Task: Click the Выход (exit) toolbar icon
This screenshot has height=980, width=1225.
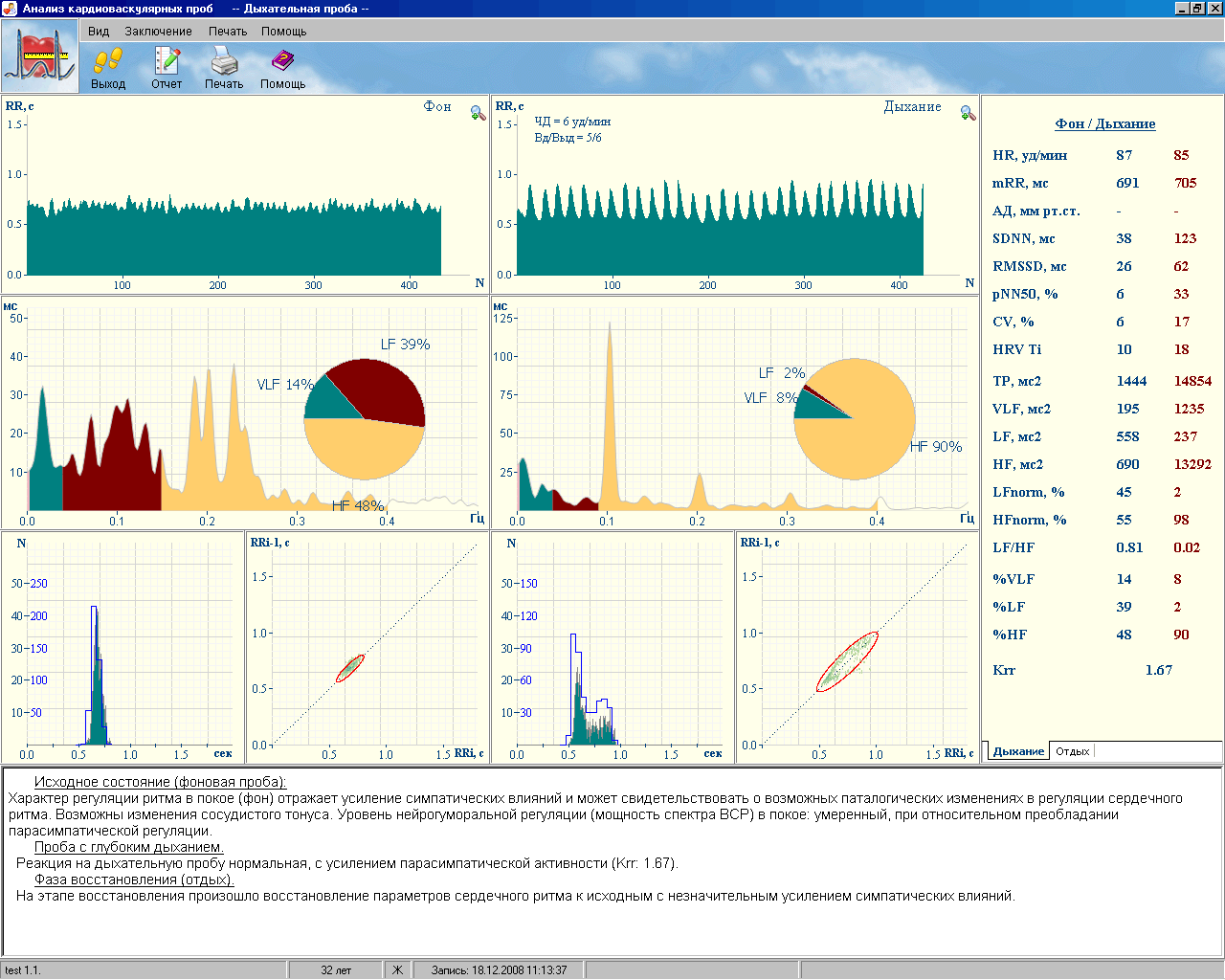Action: click(108, 61)
